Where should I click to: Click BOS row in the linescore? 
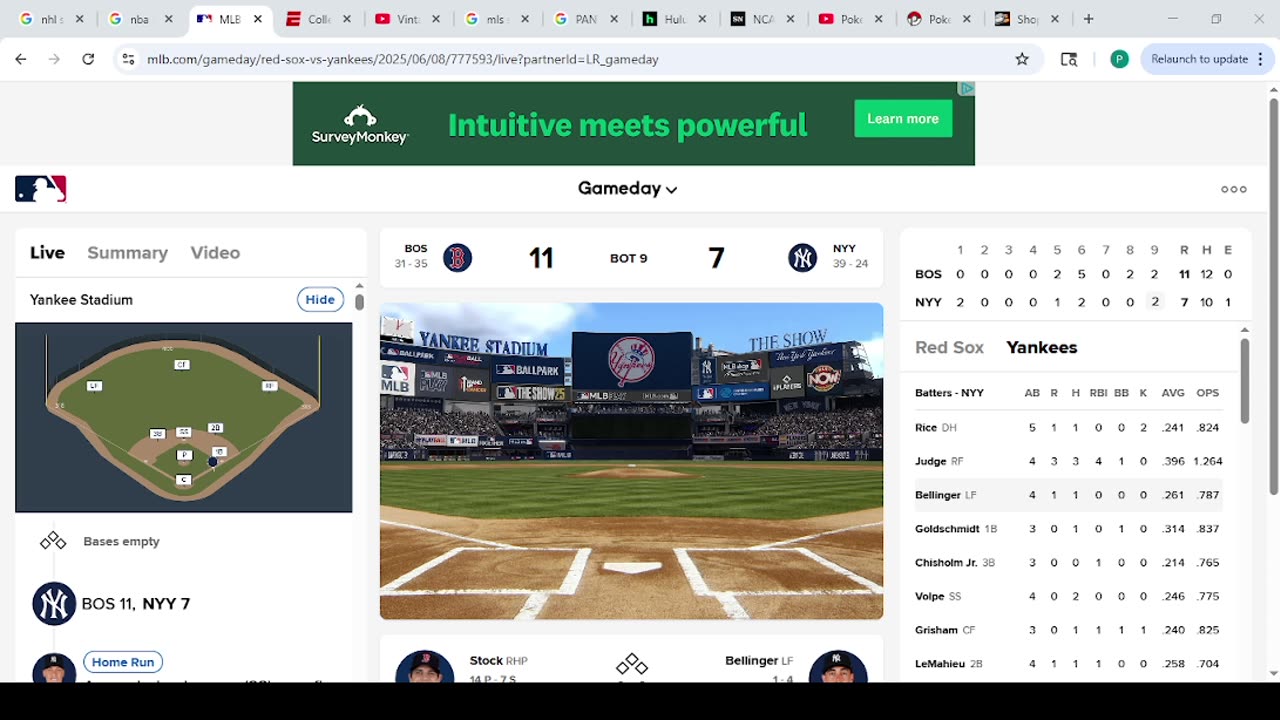[x=1074, y=274]
